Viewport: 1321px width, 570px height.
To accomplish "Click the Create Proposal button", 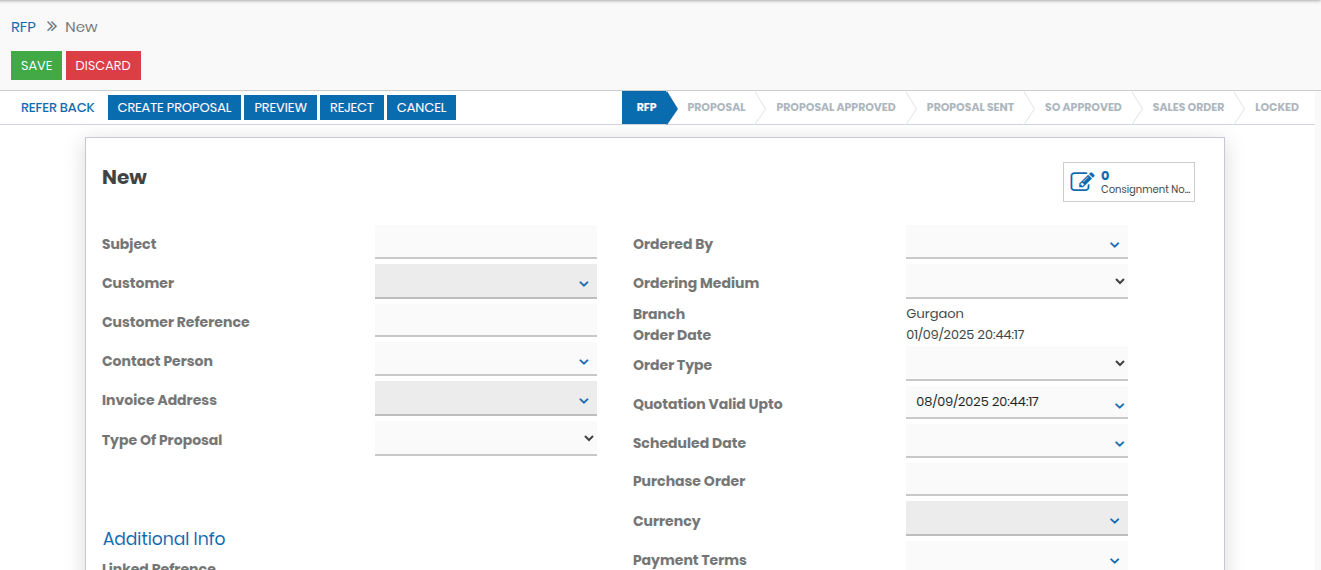I will click(x=174, y=108).
